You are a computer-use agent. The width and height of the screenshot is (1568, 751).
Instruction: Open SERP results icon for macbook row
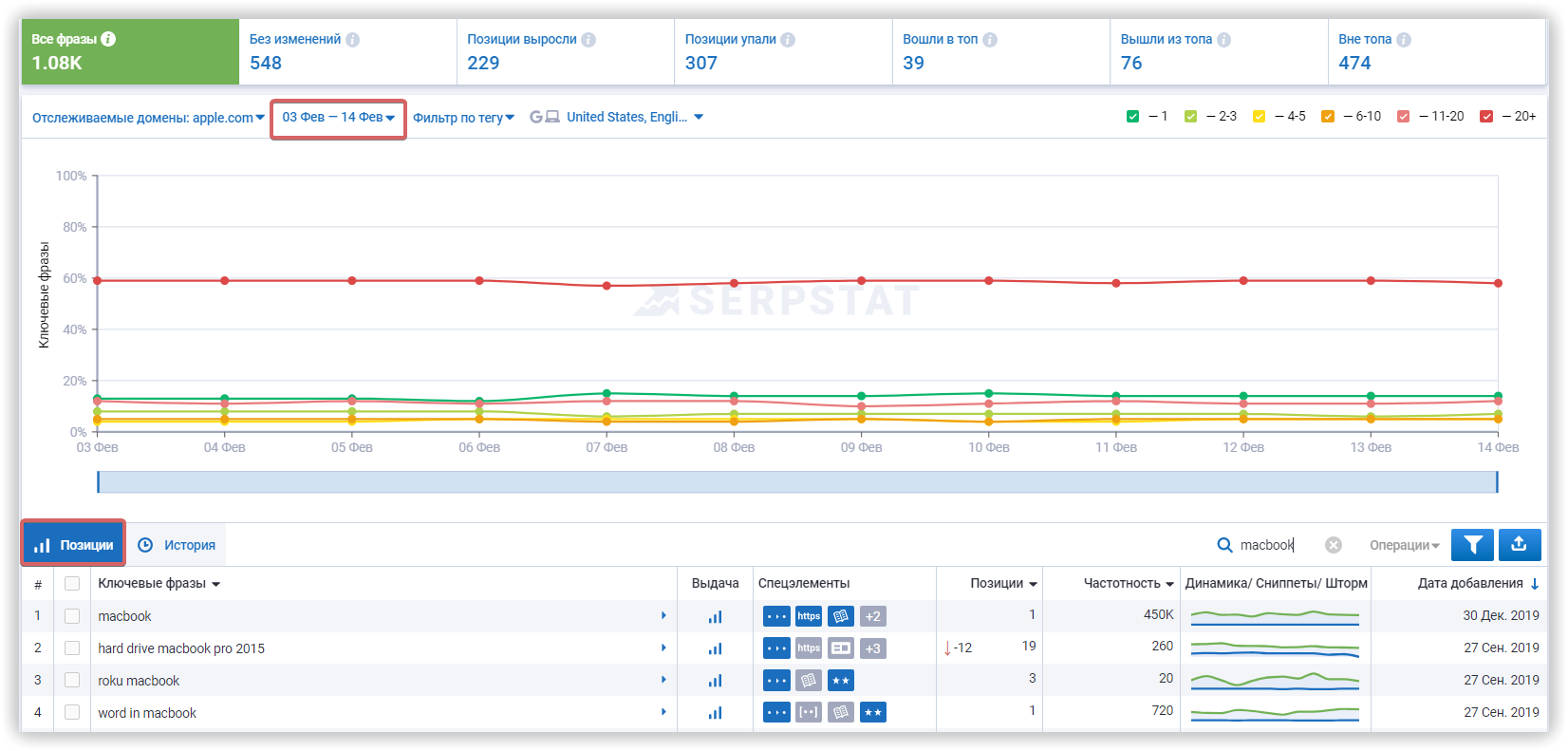(715, 617)
